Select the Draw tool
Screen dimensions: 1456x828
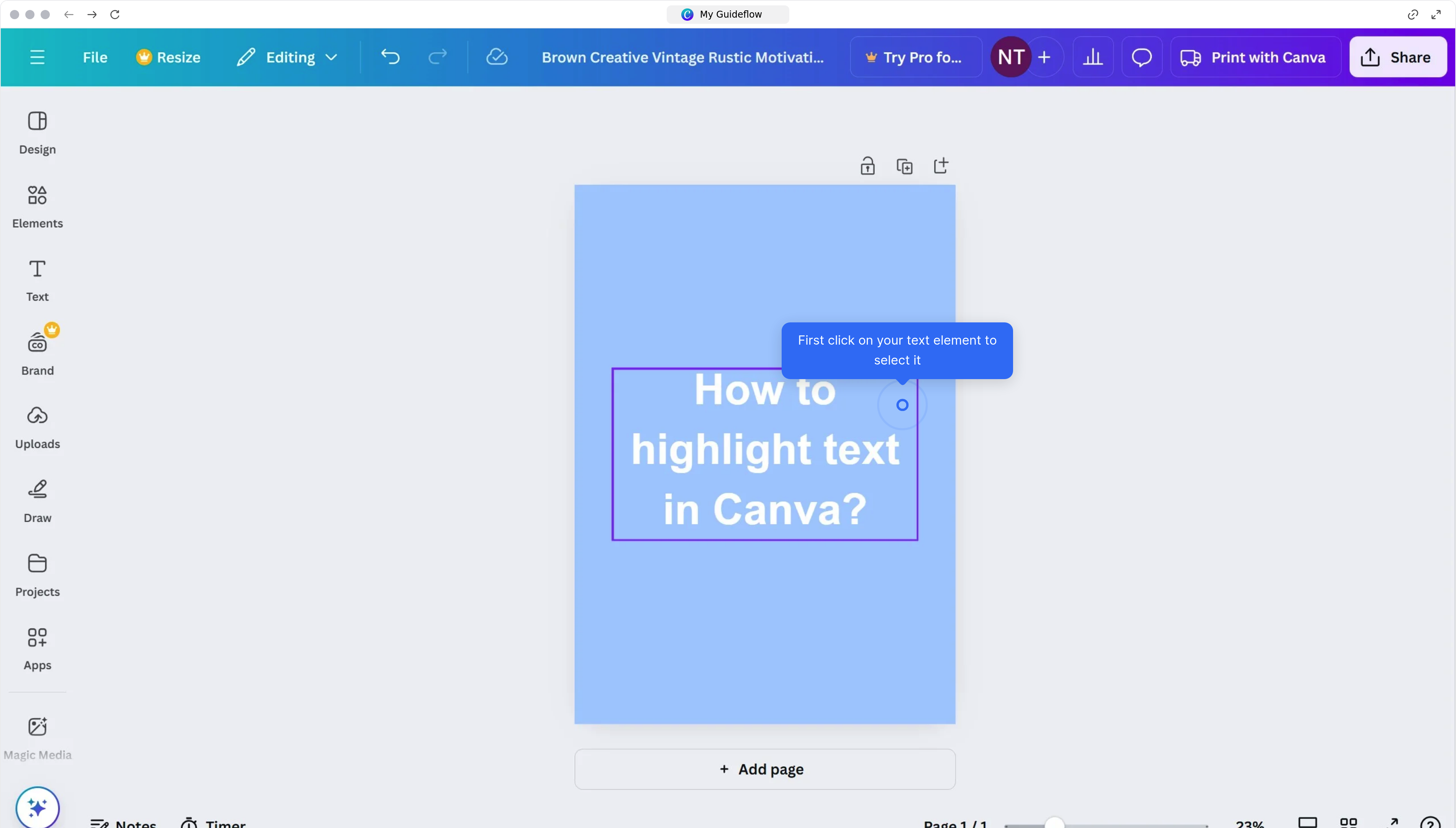pos(37,500)
